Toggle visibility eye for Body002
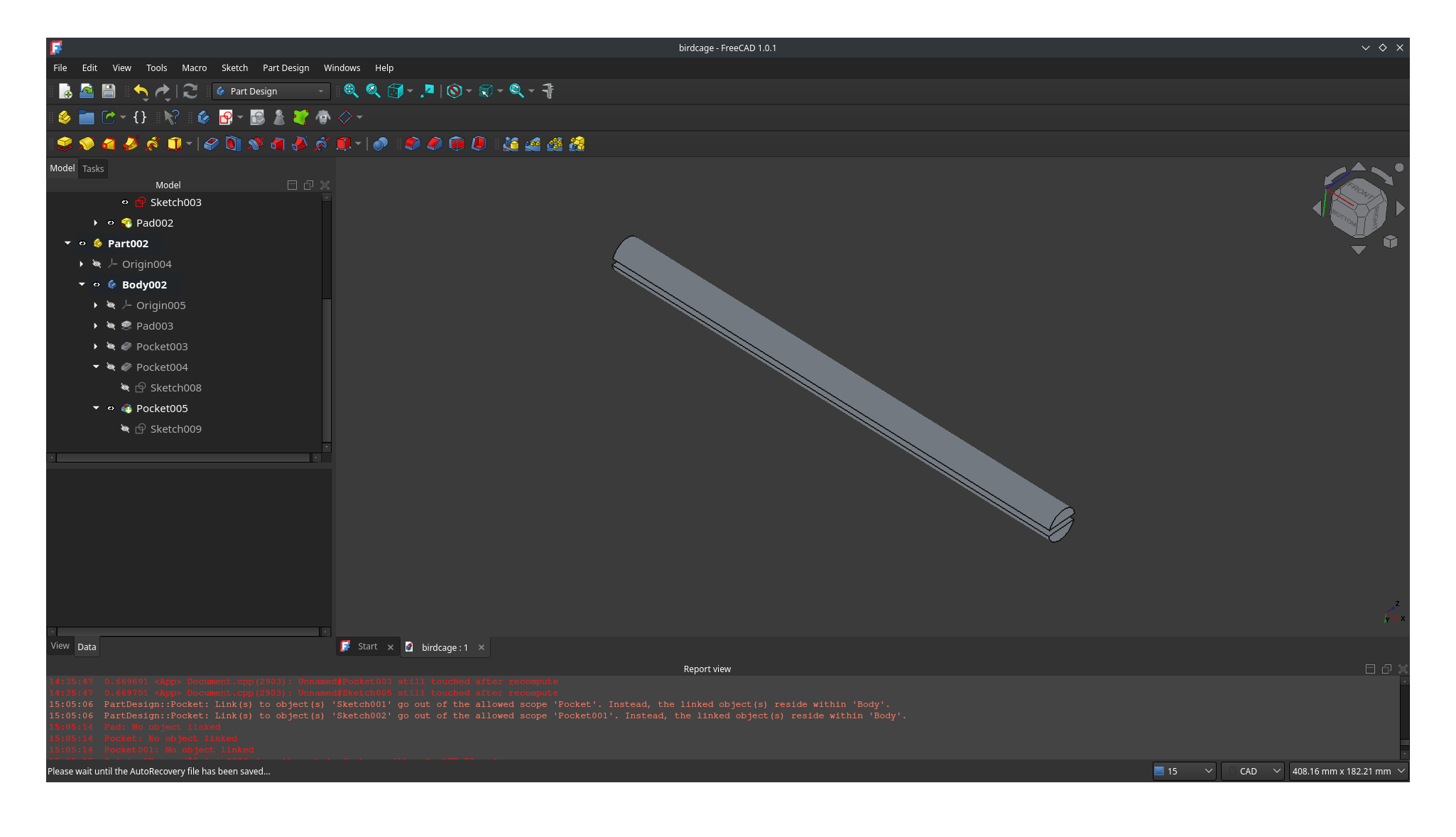Image resolution: width=1456 pixels, height=837 pixels. click(97, 285)
